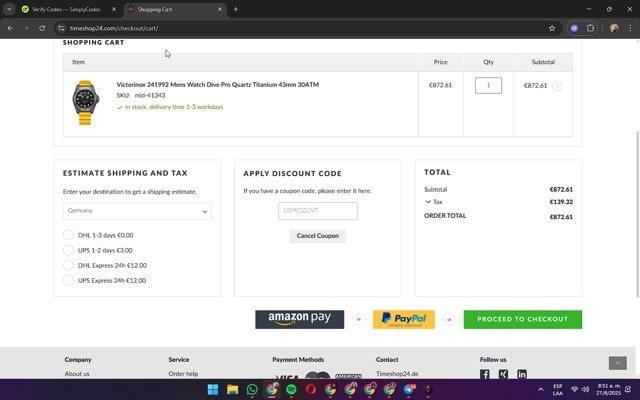640x400 pixels.
Task: Open the browser extensions puzzle icon
Action: click(590, 28)
